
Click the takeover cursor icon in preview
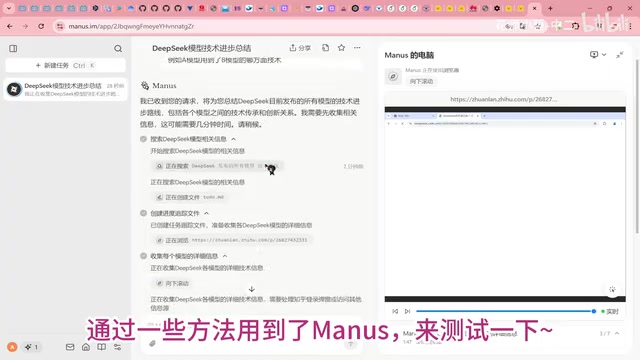pyautogui.click(x=612, y=289)
